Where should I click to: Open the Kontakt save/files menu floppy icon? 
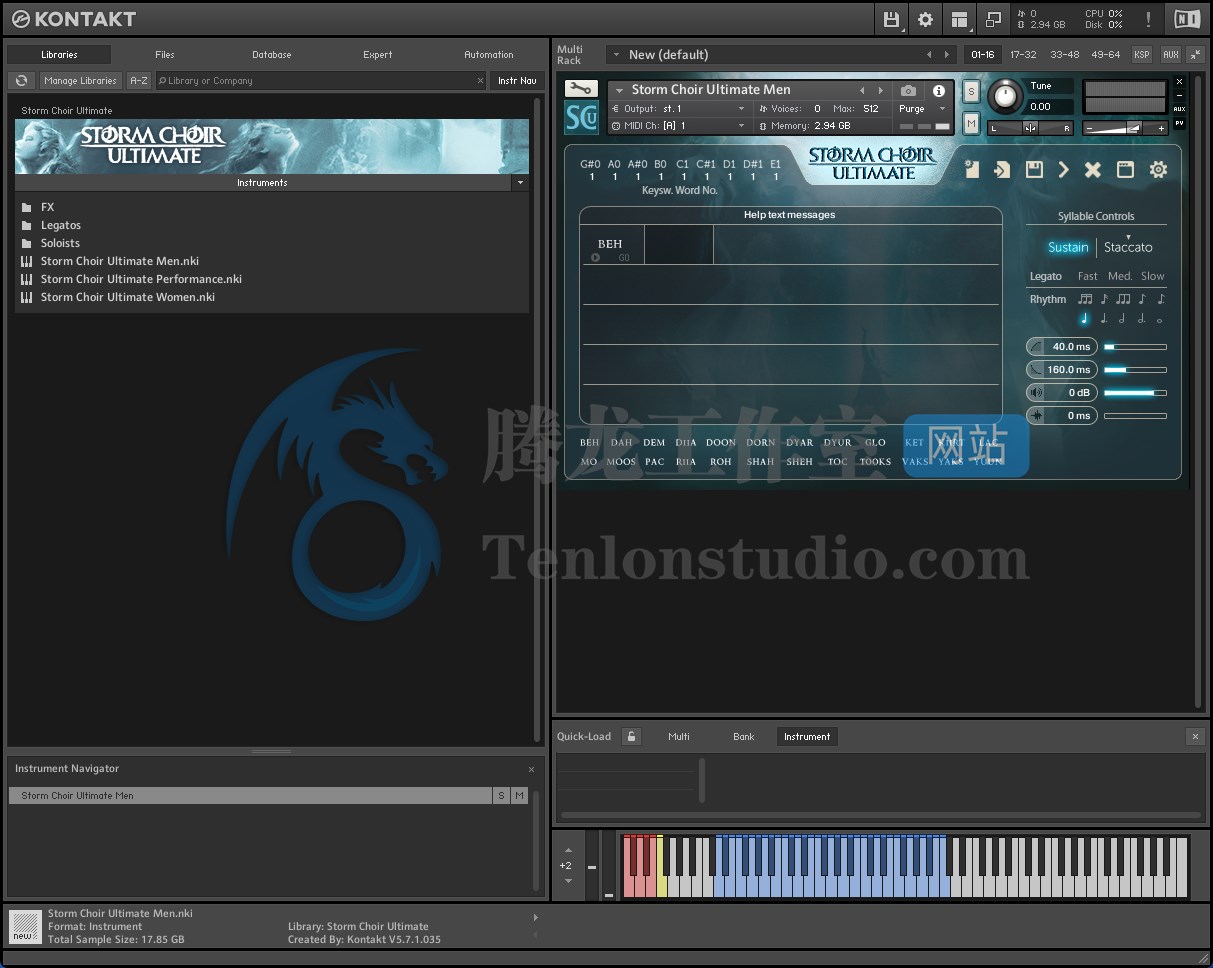891,19
